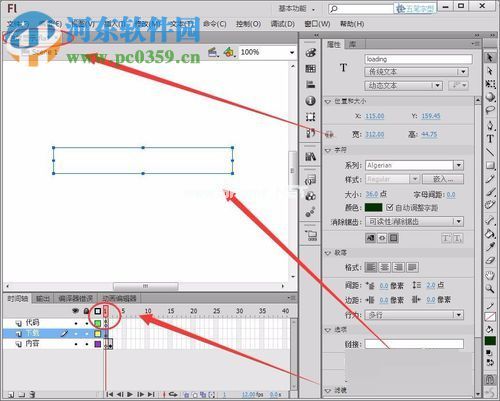Go to first frame button
Screen dimensions: 500x401
(x=109, y=395)
